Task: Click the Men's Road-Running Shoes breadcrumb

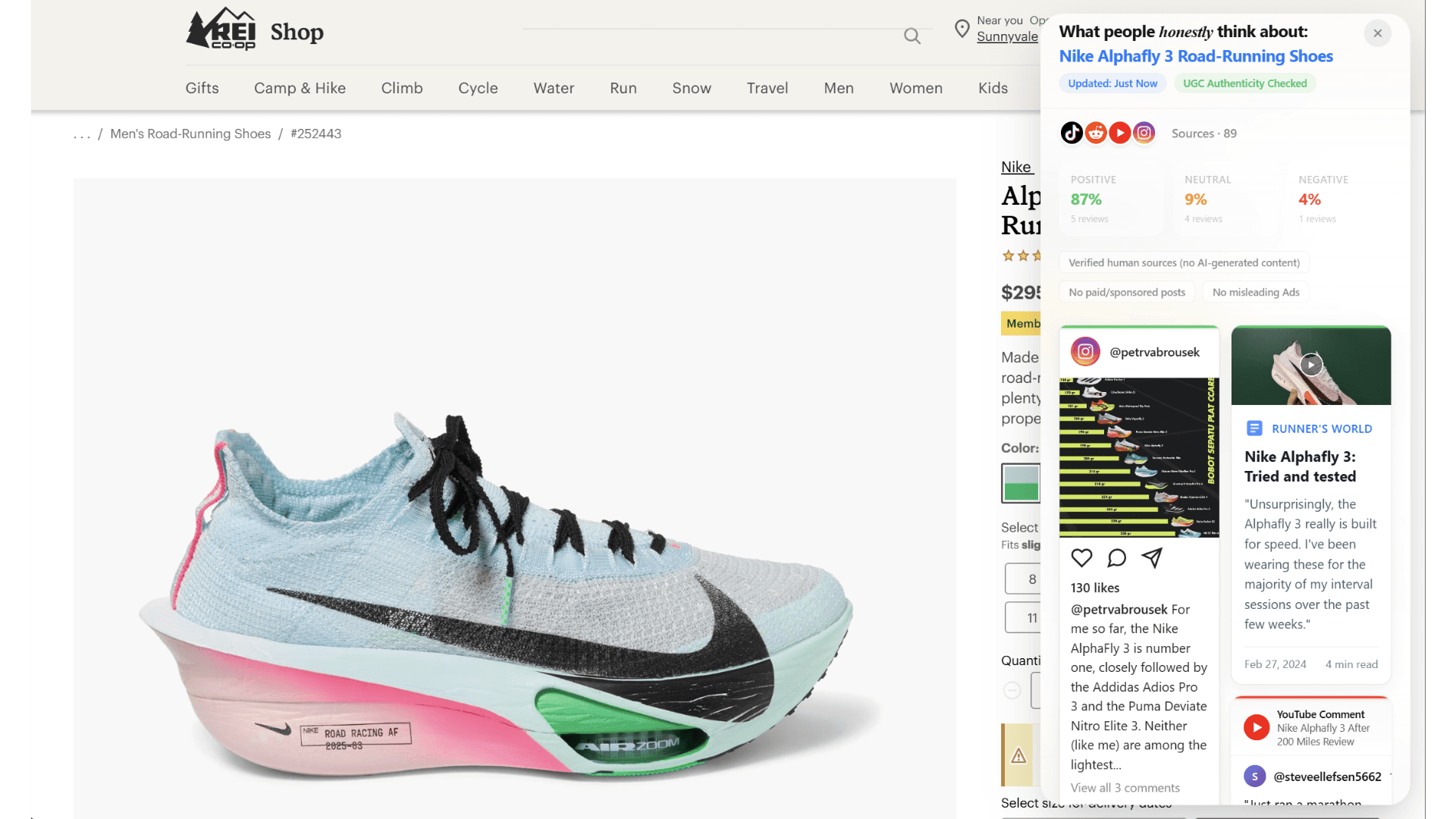Action: 190,133
